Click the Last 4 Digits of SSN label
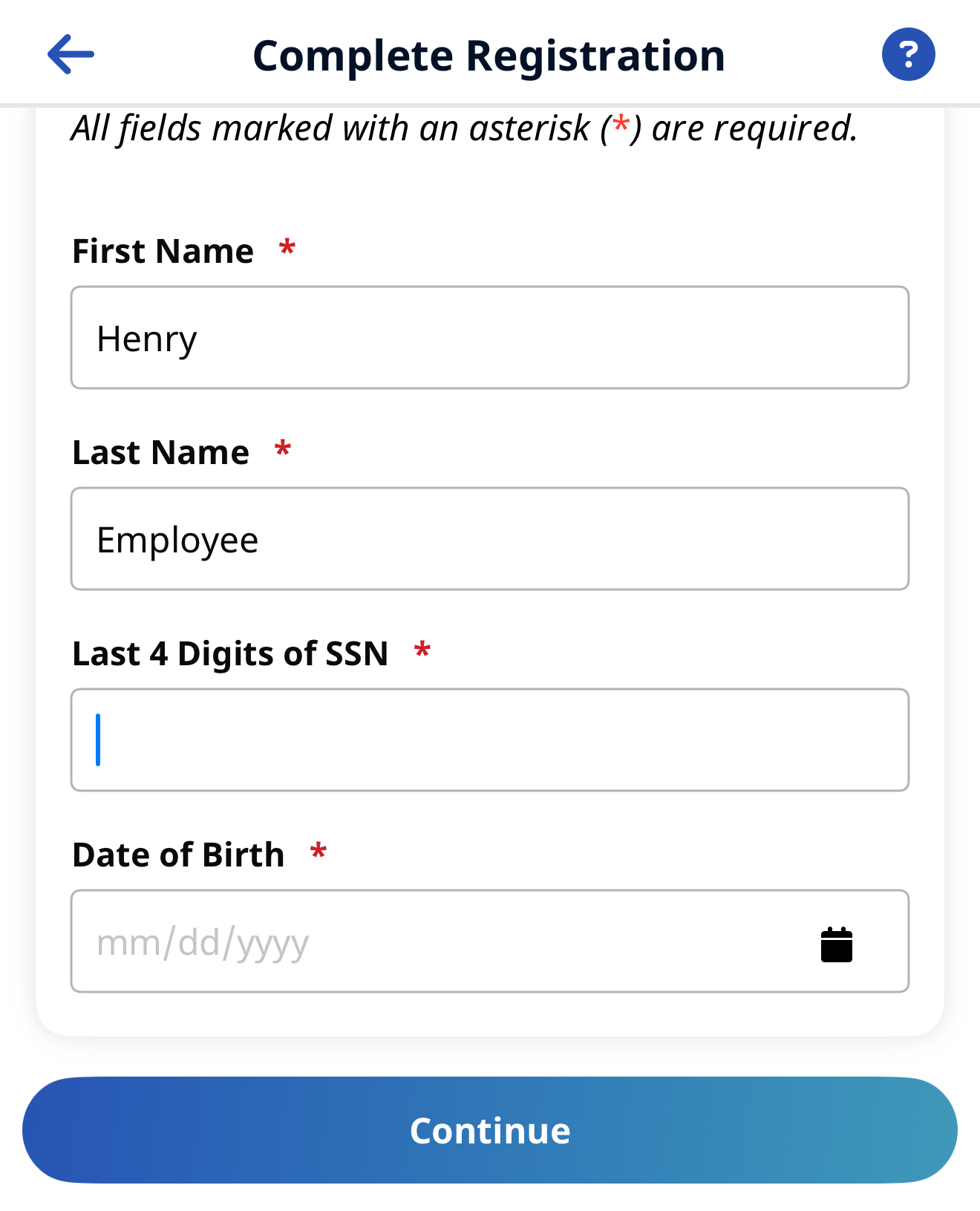Viewport: 980px width, 1211px height. pyautogui.click(x=230, y=653)
